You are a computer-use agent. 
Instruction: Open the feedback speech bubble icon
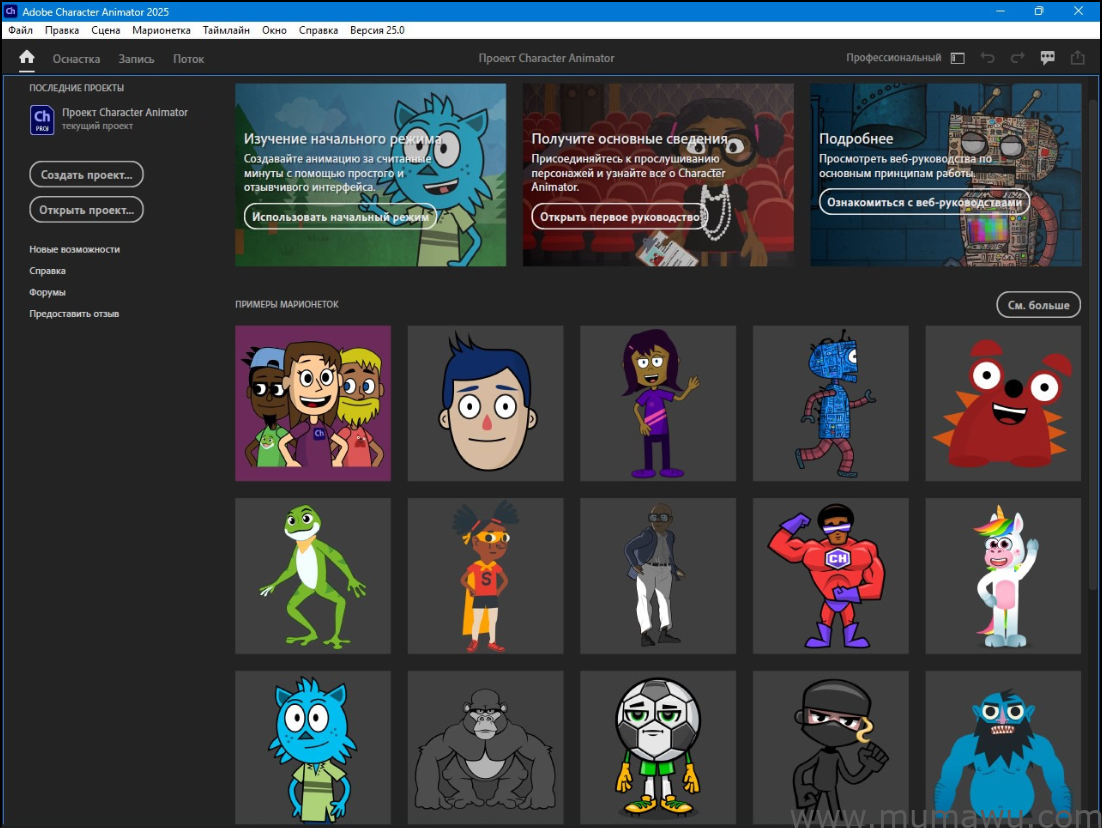(1047, 58)
